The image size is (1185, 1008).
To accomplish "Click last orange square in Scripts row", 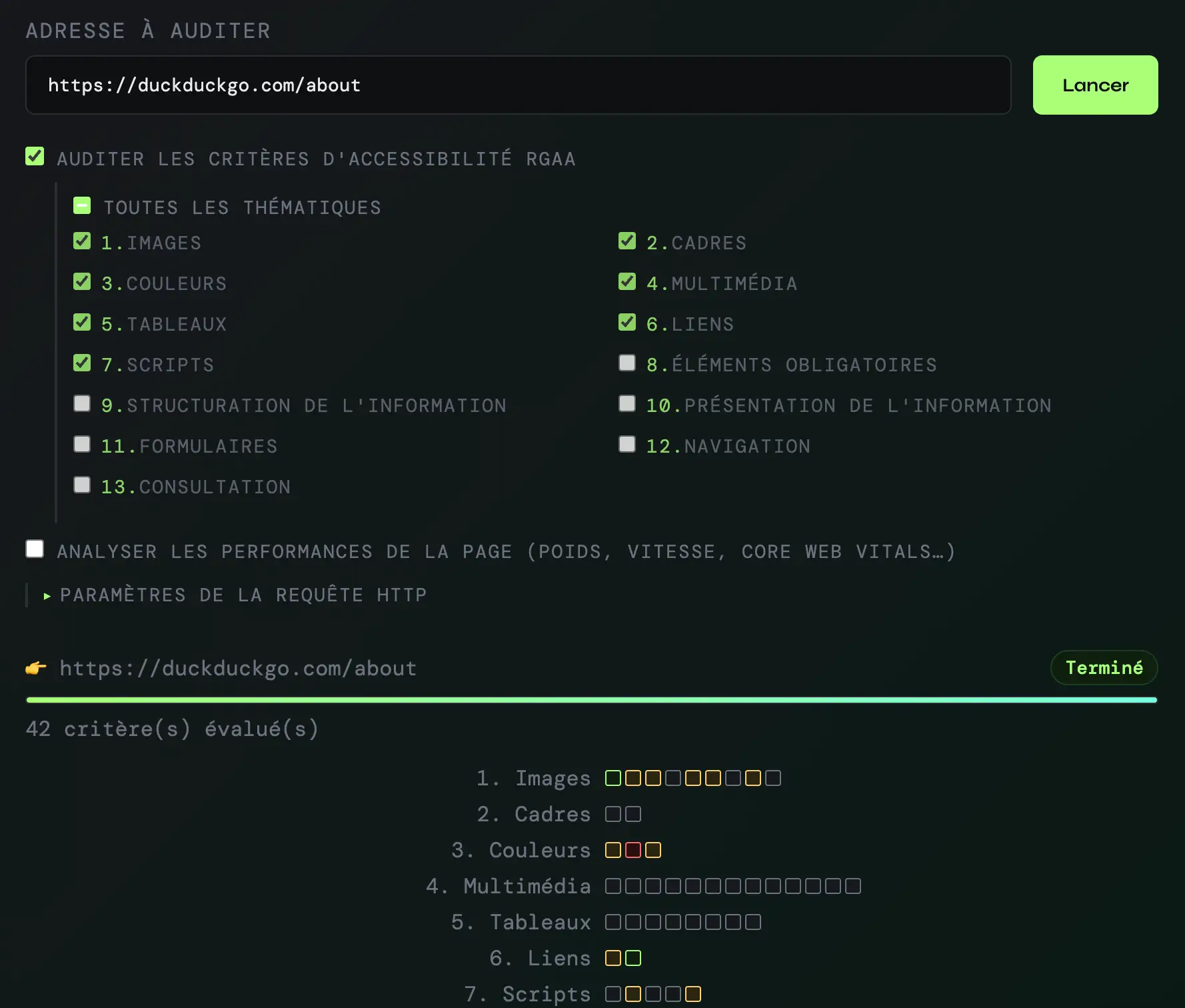I will point(692,994).
